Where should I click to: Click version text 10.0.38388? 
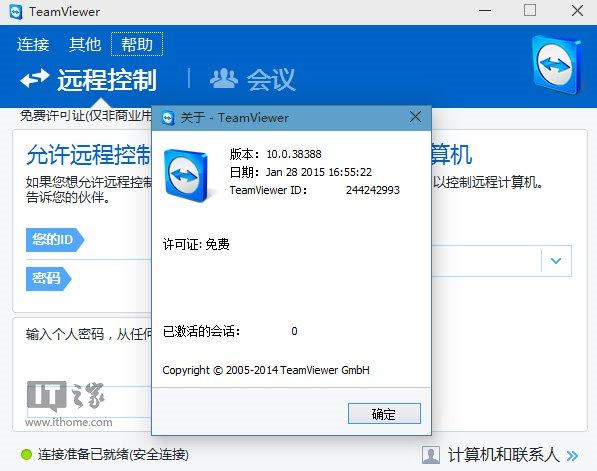[x=294, y=154]
